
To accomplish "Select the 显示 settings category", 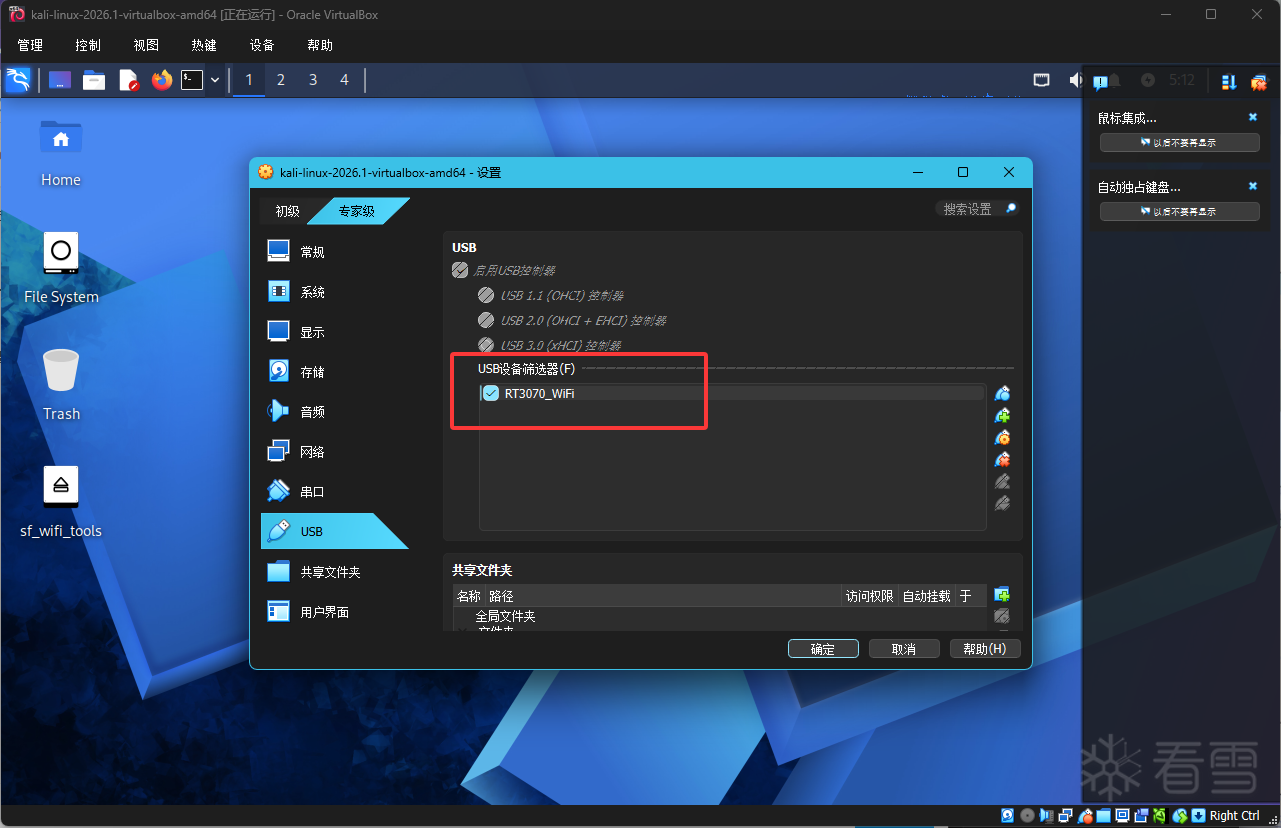I will [335, 332].
